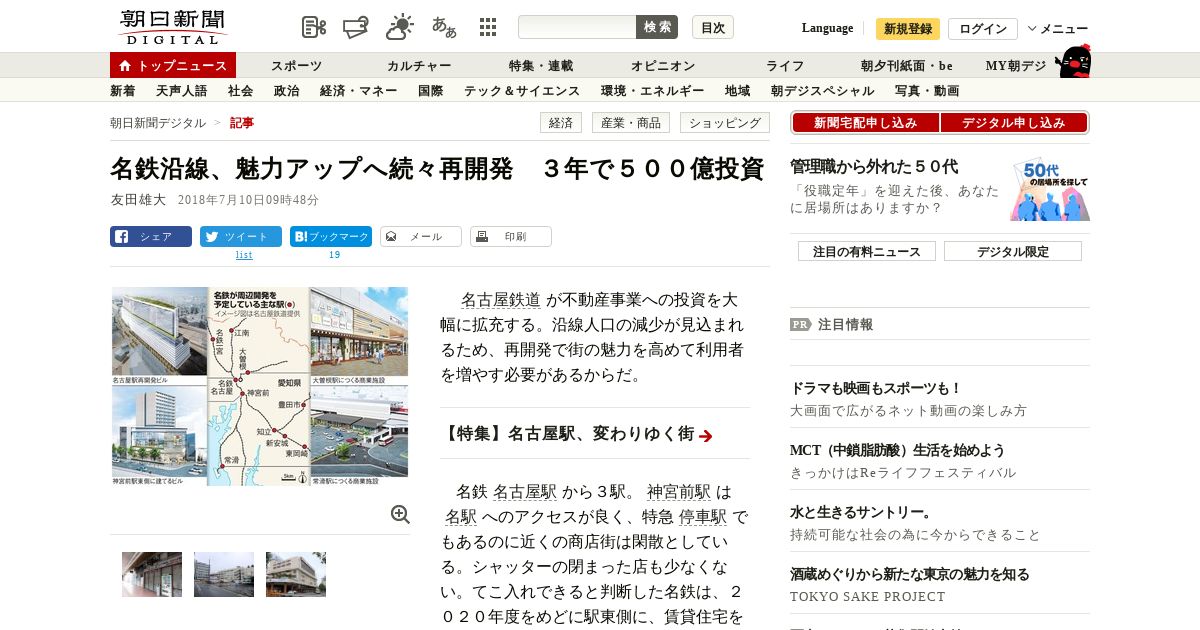Viewport: 1200px width, 630px height.
Task: View third small photo thumbnail
Action: 296,575
